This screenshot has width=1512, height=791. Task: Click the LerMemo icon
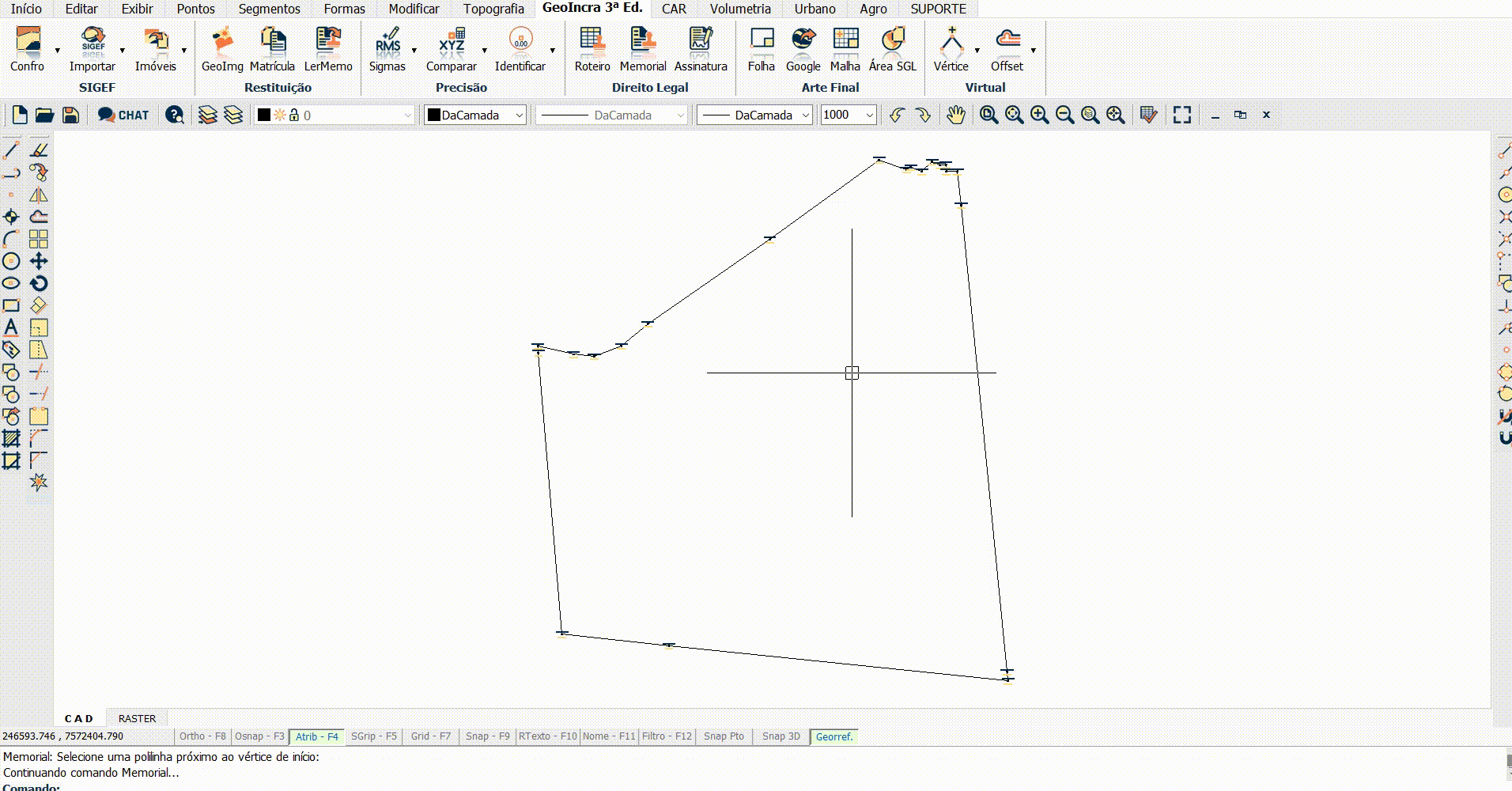[328, 49]
